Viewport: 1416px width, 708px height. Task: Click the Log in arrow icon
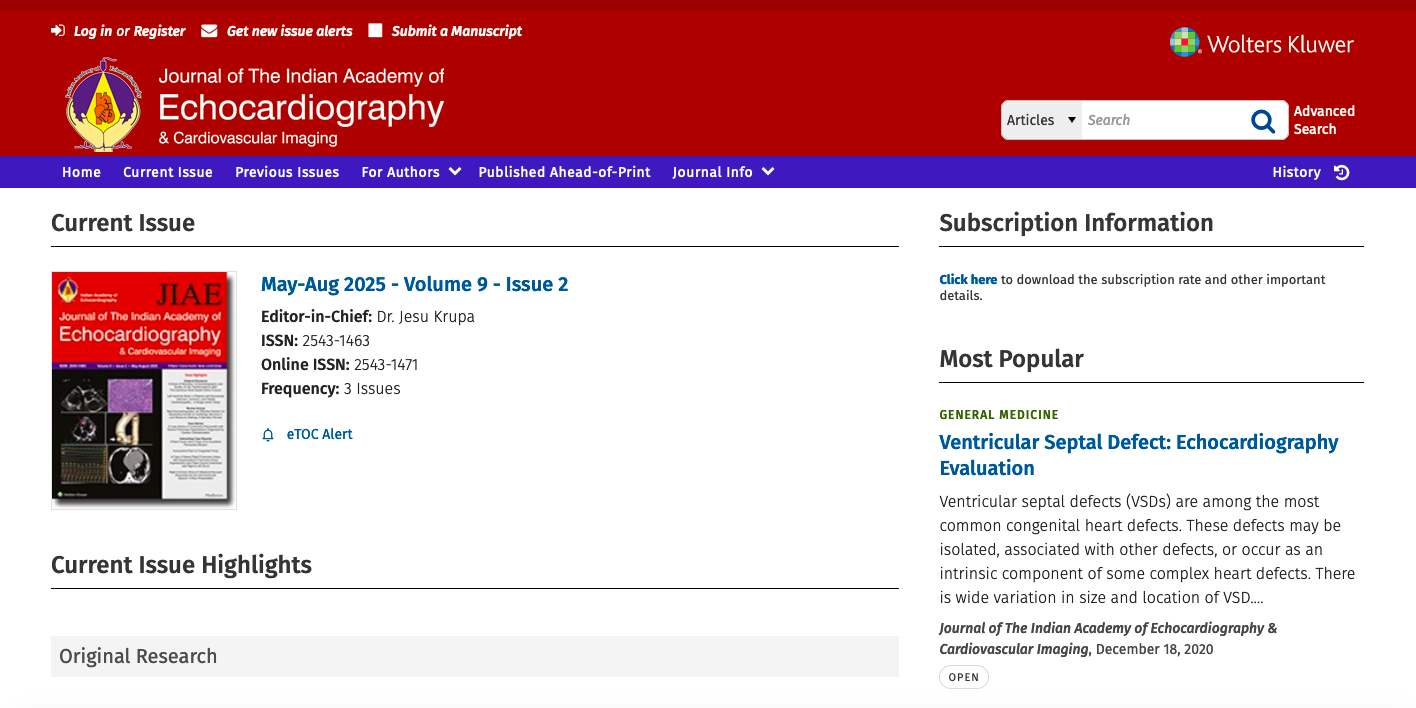58,31
